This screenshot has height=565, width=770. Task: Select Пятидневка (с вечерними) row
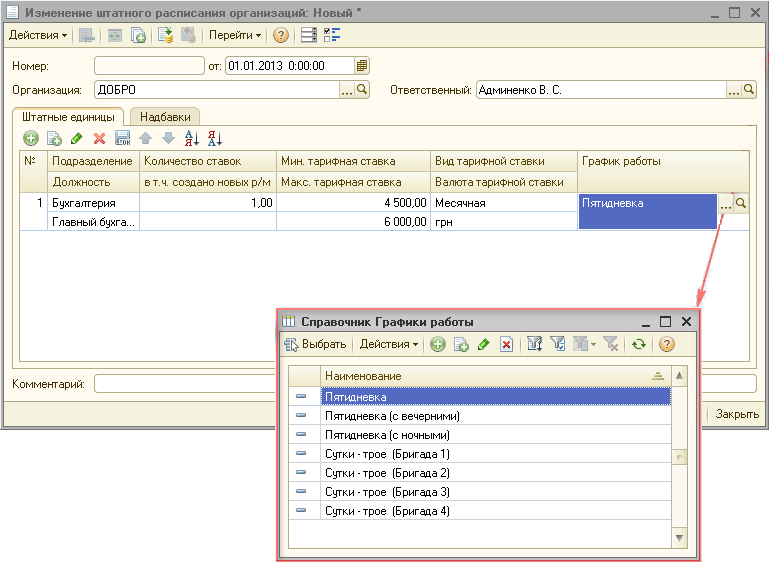coord(495,416)
